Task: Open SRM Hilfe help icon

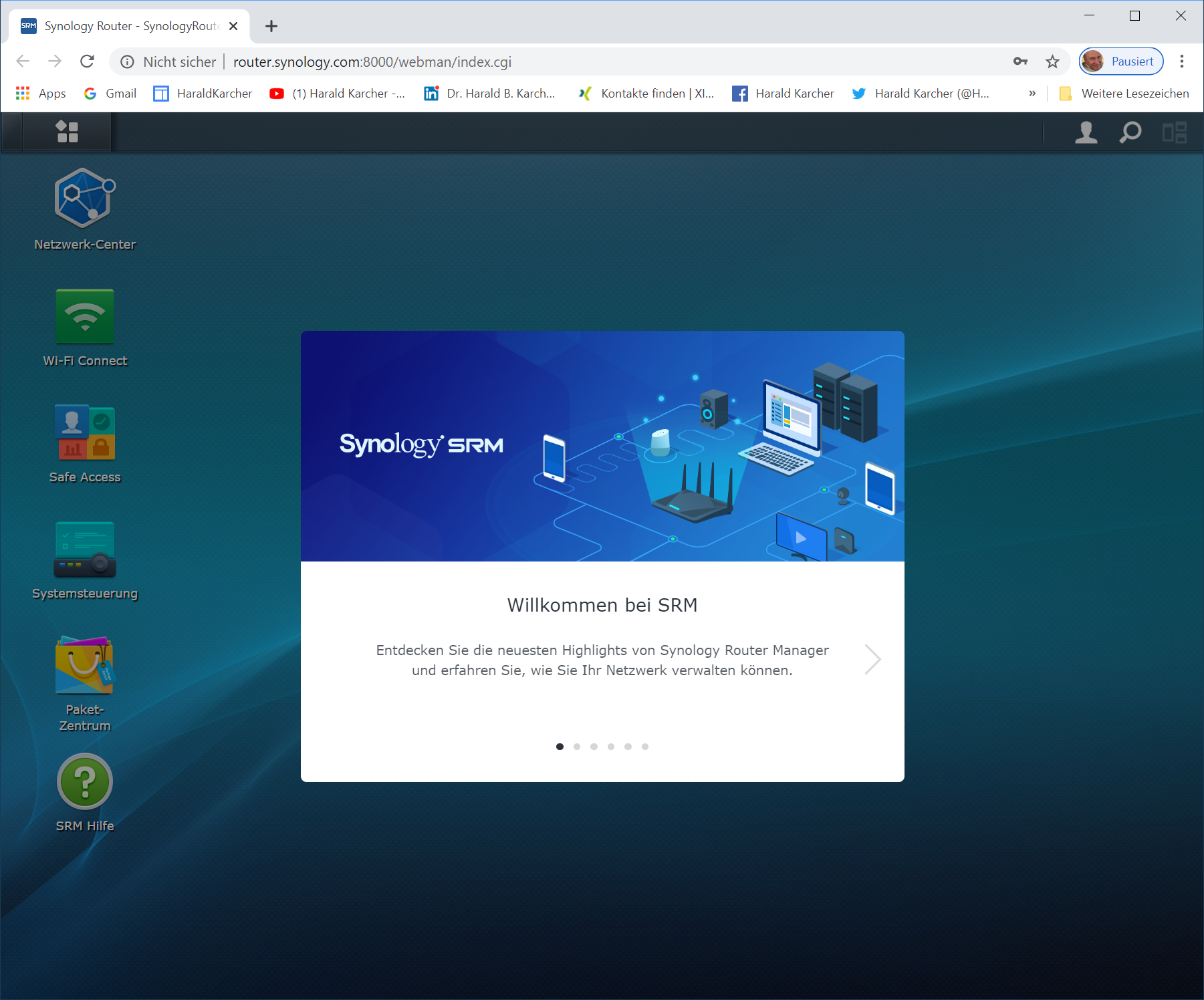Action: click(x=85, y=781)
